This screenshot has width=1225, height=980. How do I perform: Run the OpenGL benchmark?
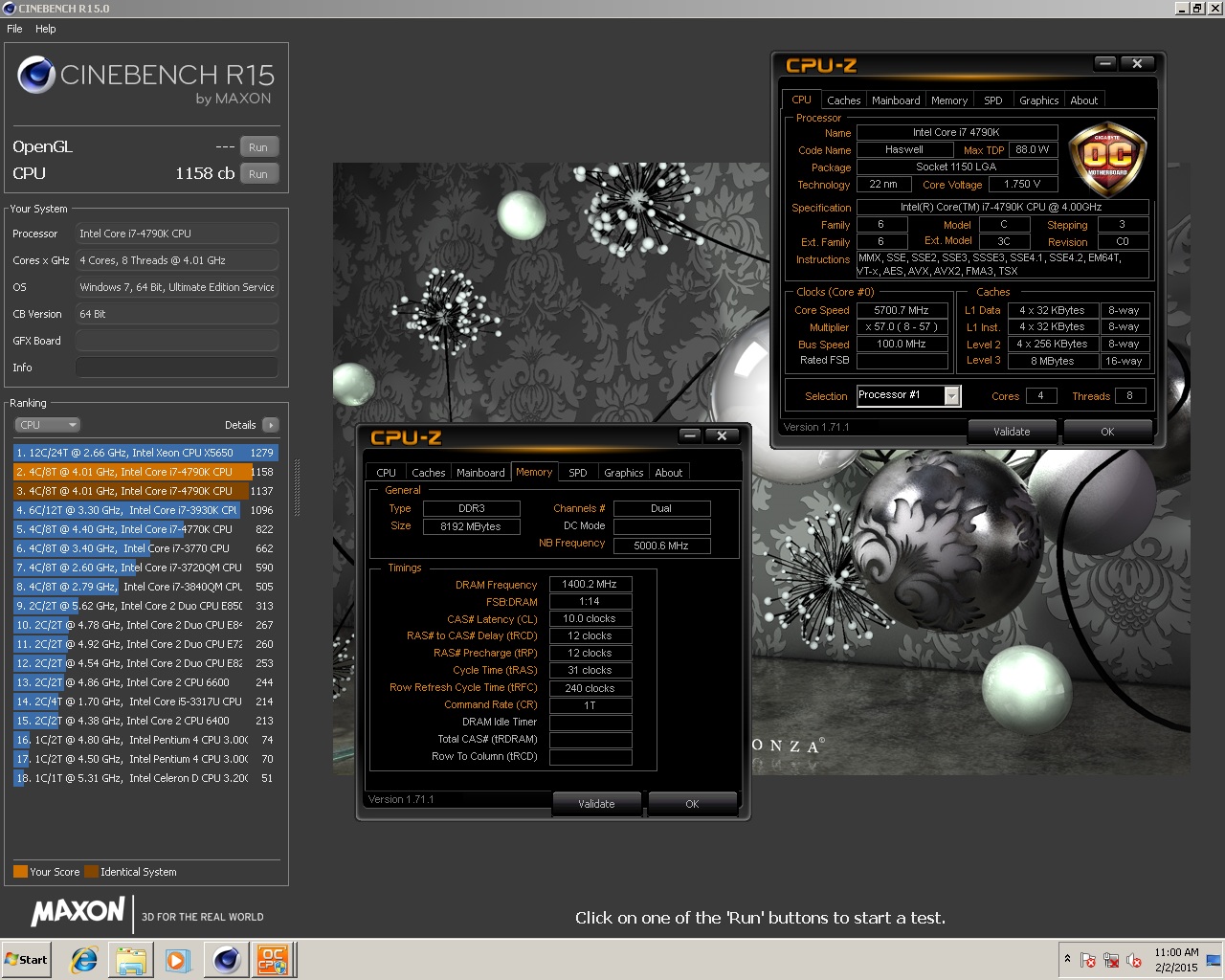258,147
